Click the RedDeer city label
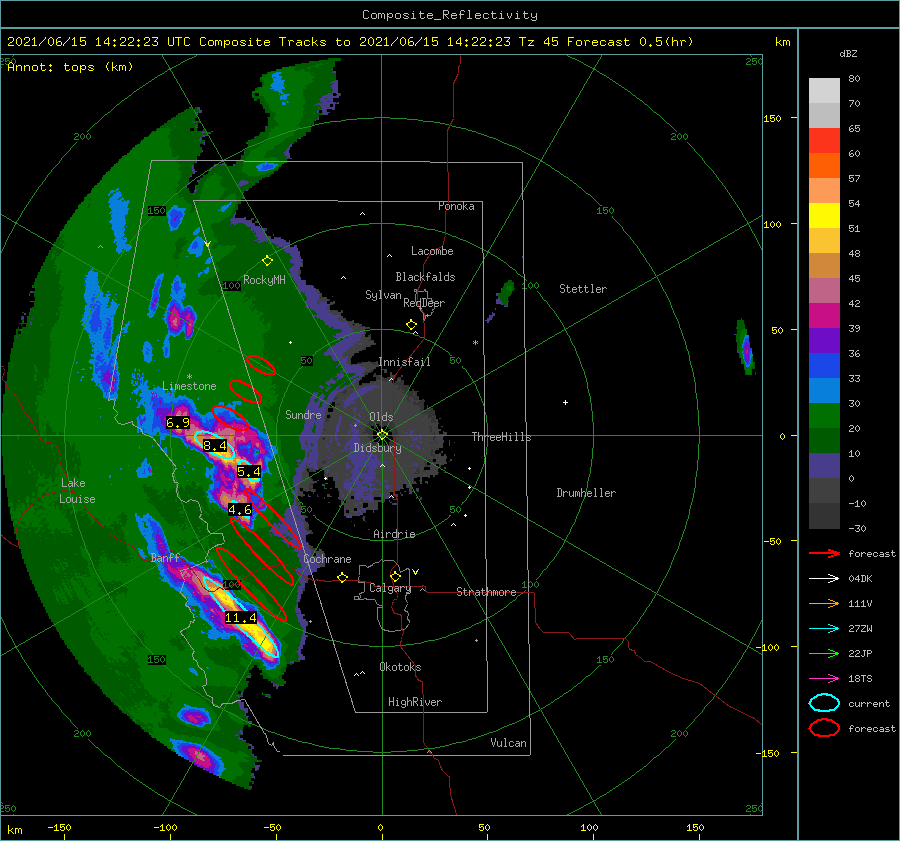900x841 pixels. (424, 303)
